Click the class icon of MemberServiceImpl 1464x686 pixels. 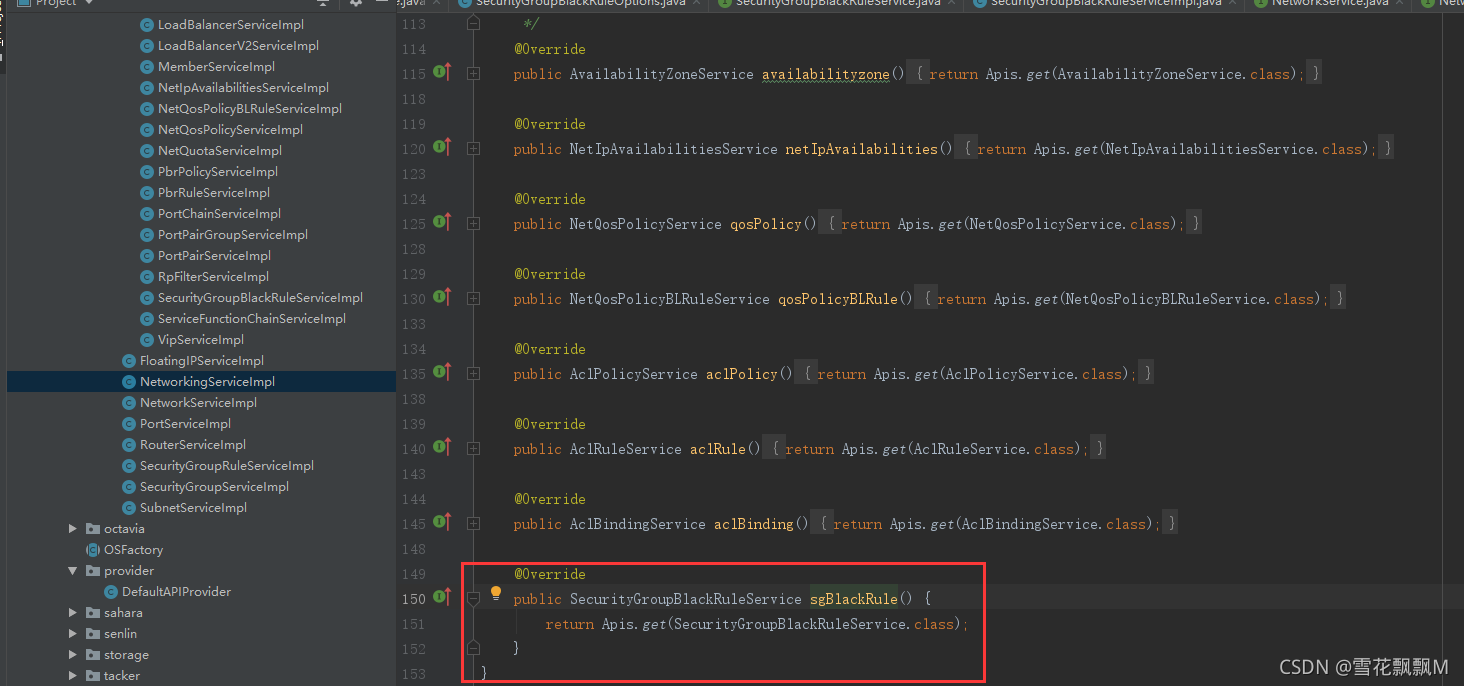(x=147, y=67)
